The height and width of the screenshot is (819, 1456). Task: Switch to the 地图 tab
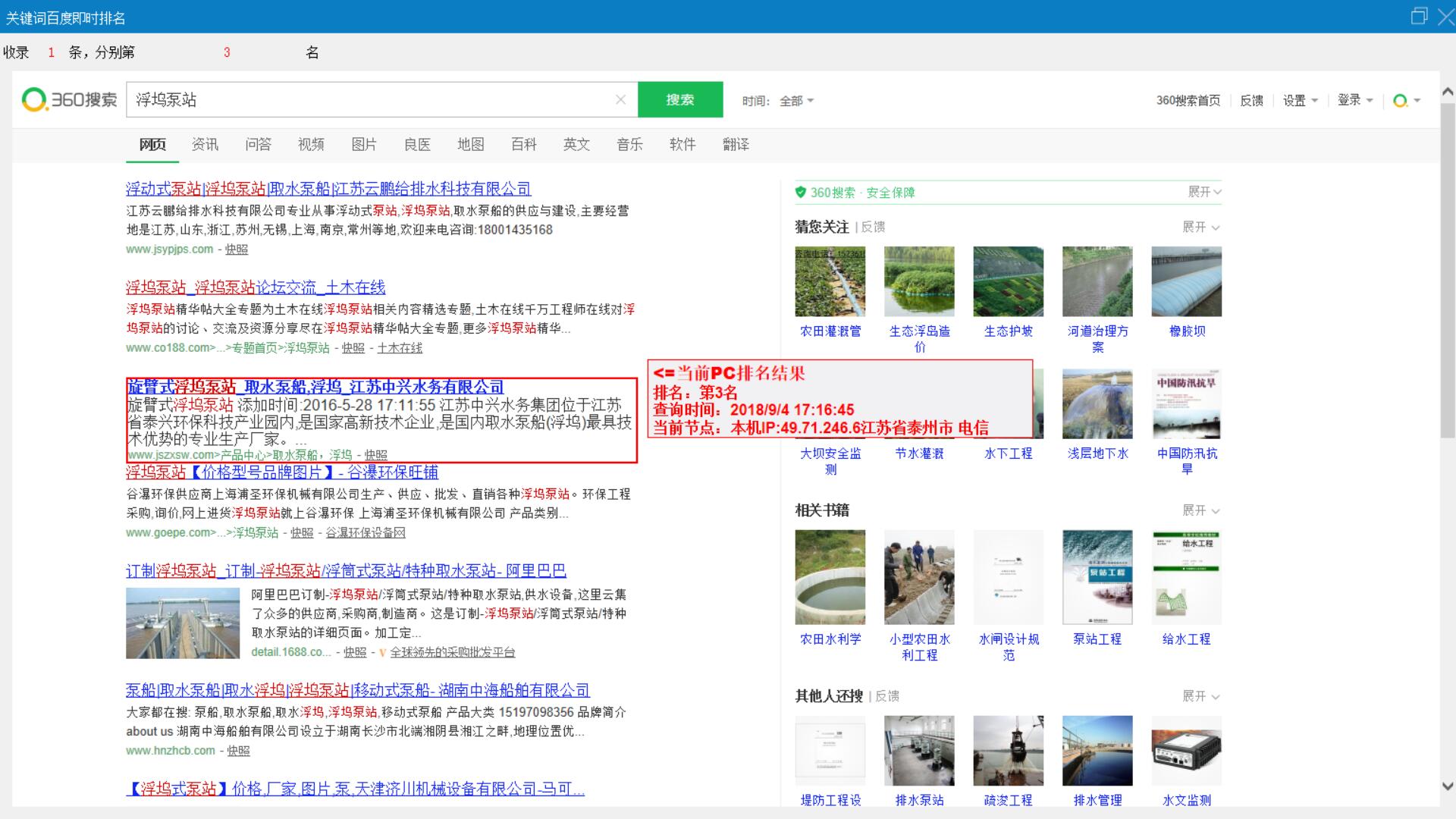[470, 144]
